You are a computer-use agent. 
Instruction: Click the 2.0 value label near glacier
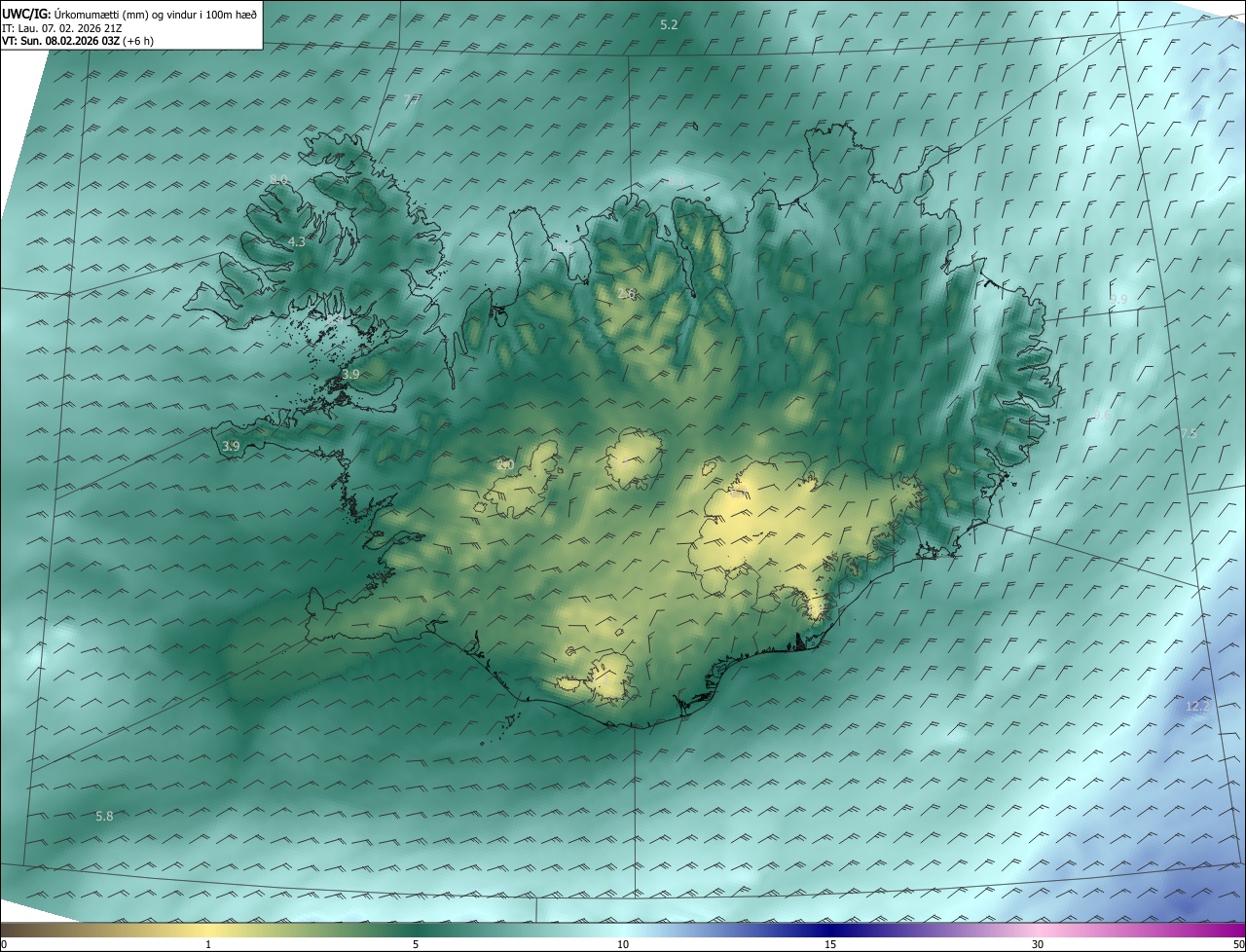(504, 464)
